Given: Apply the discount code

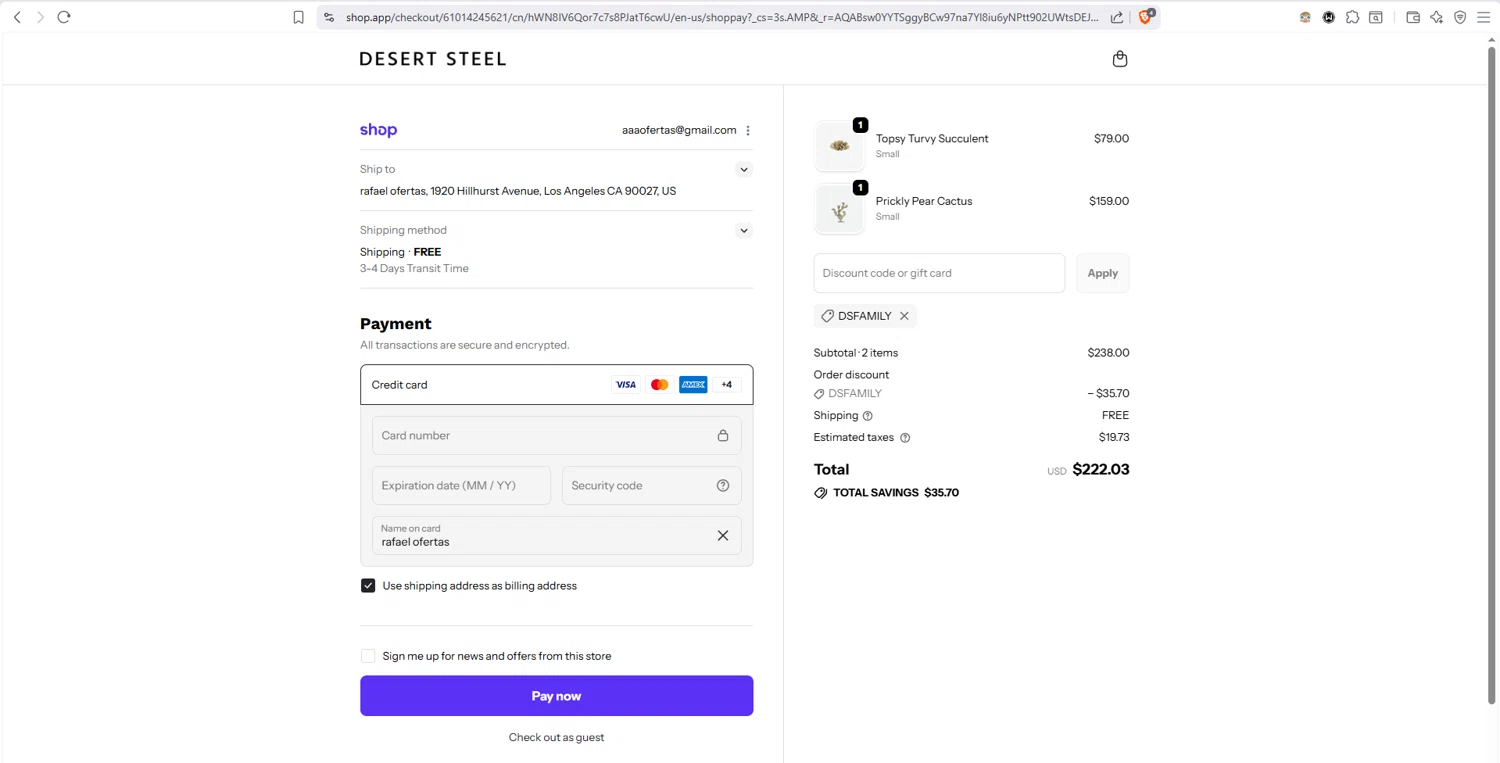Looking at the screenshot, I should [x=1102, y=273].
